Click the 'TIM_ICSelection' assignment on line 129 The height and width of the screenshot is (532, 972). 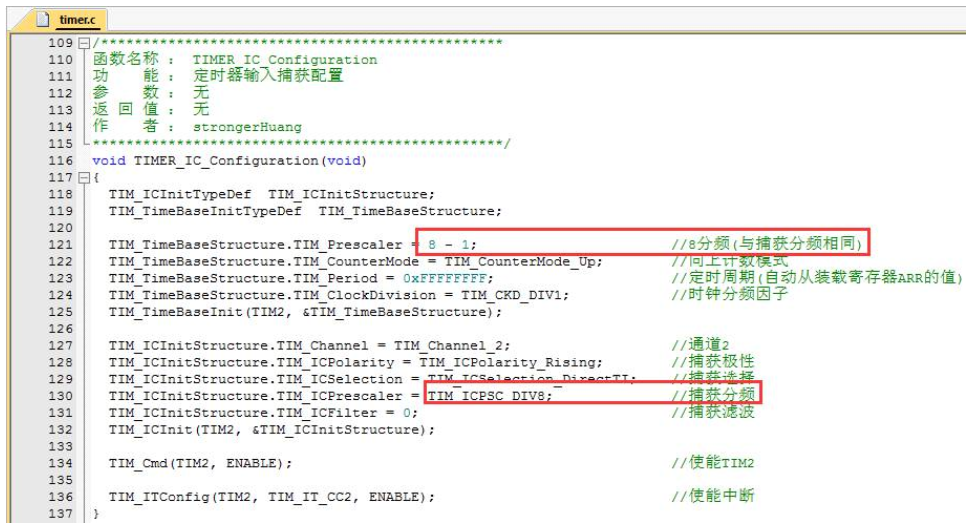373,379
